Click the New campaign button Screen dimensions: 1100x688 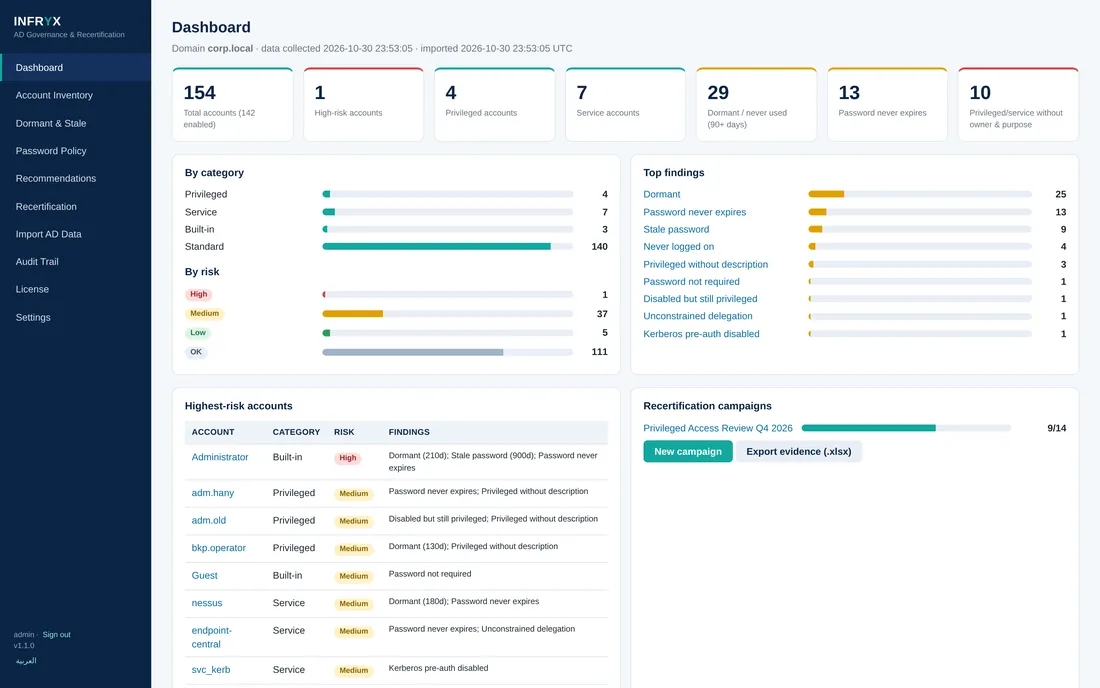[688, 452]
